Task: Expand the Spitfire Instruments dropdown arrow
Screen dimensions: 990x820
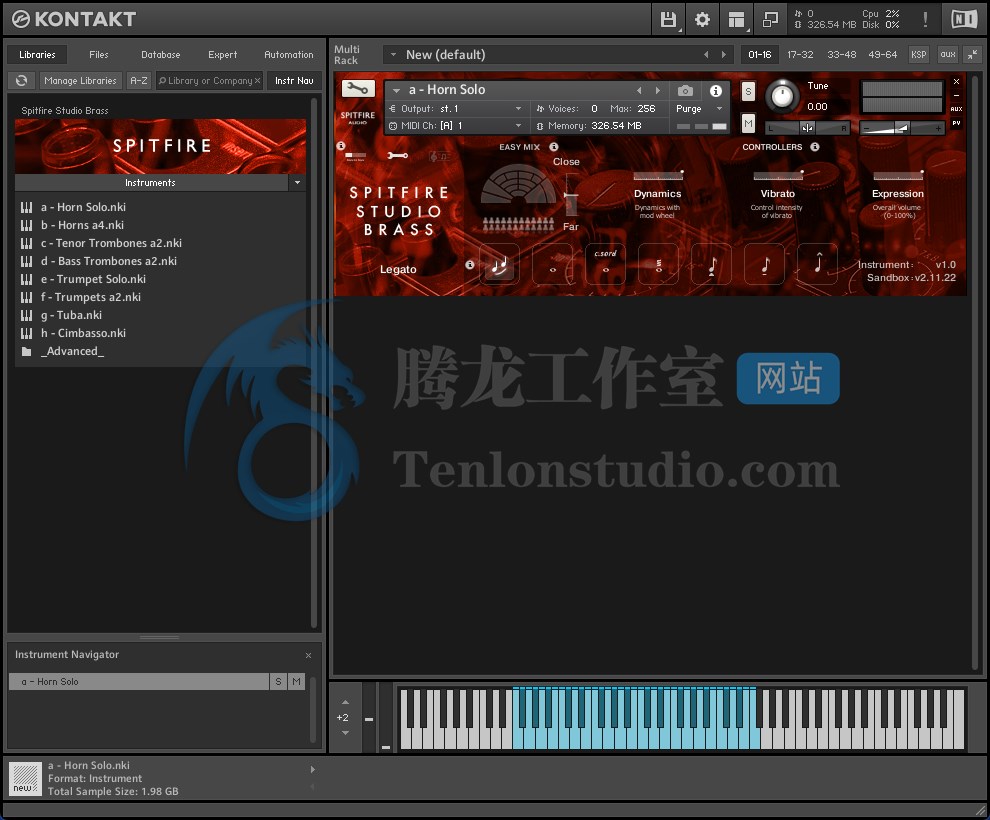Action: coord(297,183)
